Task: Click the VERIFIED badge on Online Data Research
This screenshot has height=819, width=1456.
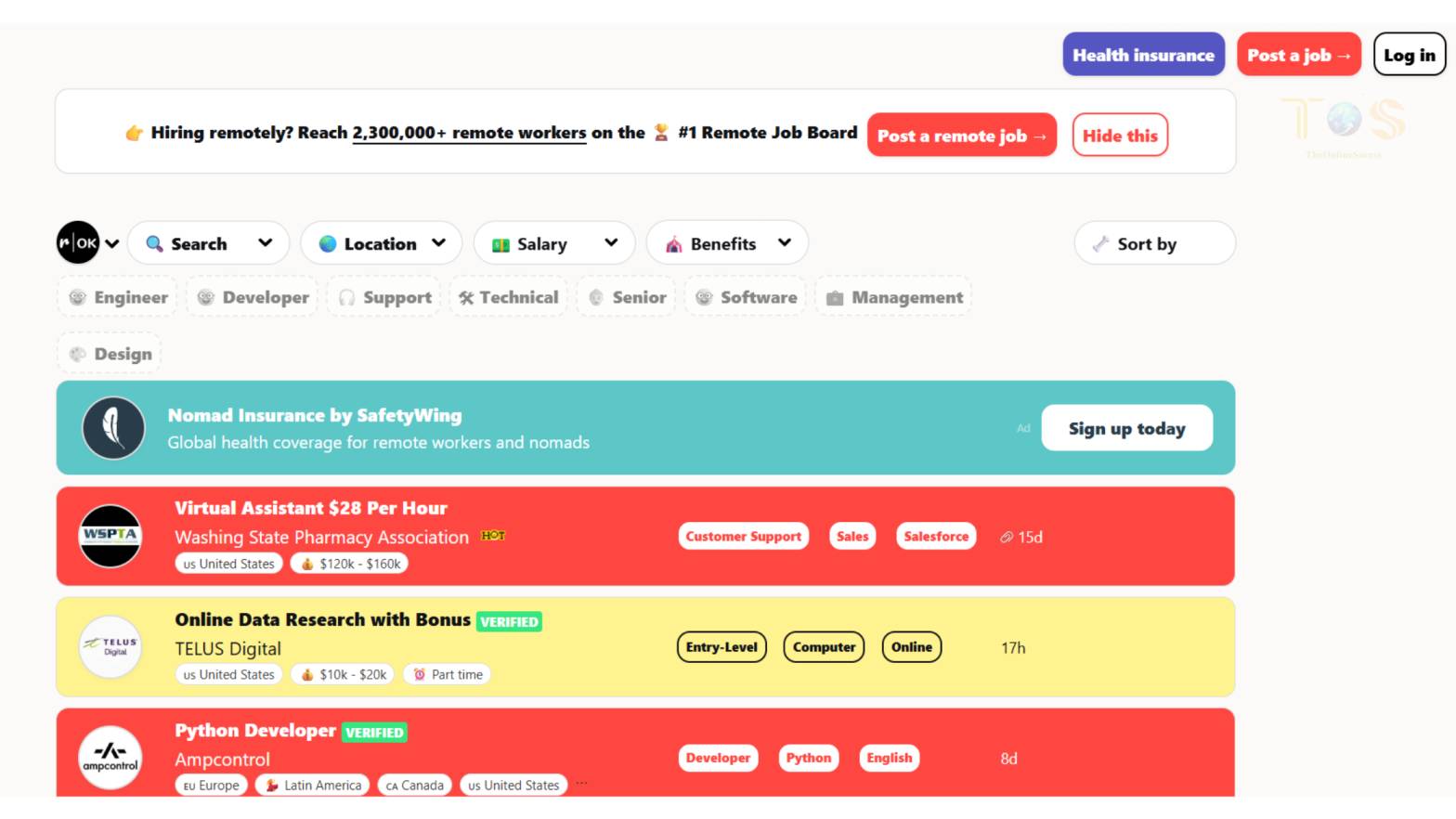Action: (x=509, y=622)
